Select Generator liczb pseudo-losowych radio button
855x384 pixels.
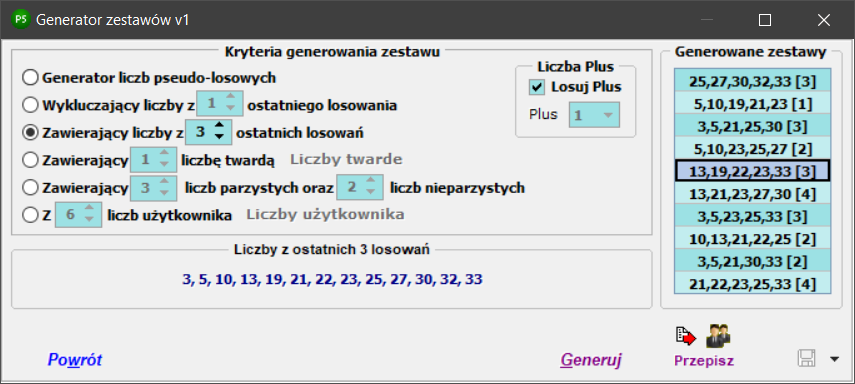[30, 77]
